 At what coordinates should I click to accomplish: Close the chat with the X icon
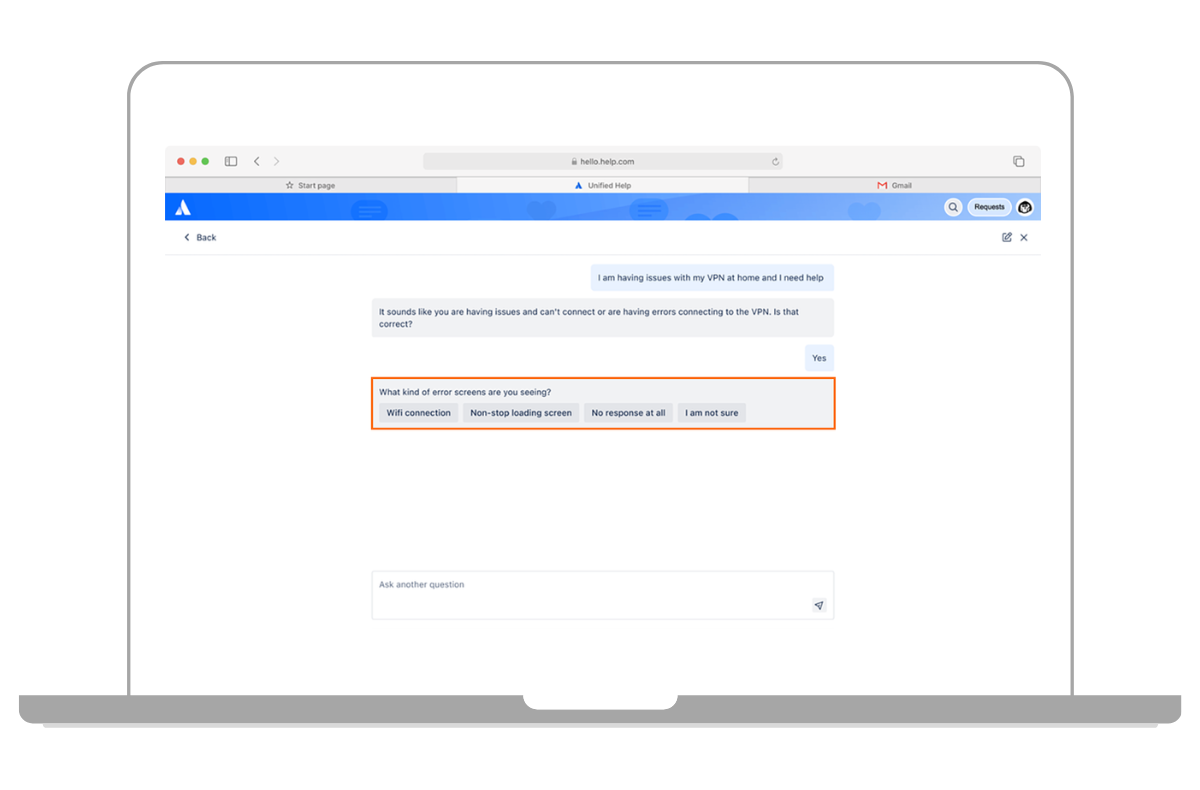1024,237
